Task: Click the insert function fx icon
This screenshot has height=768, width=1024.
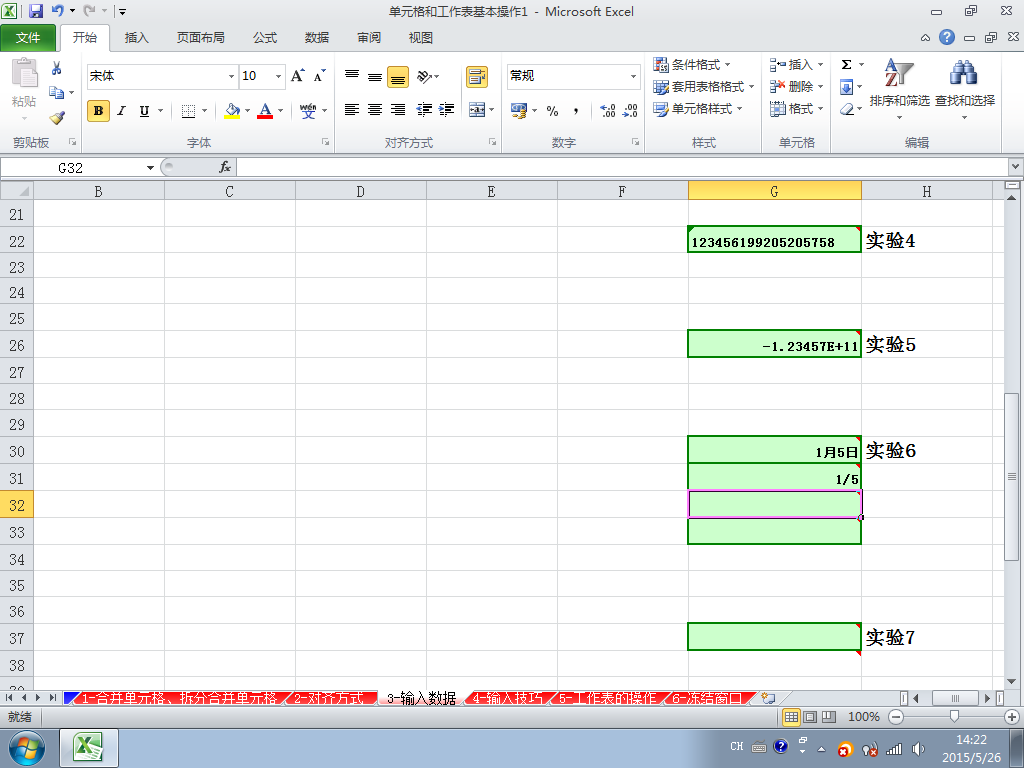Action: 225,167
